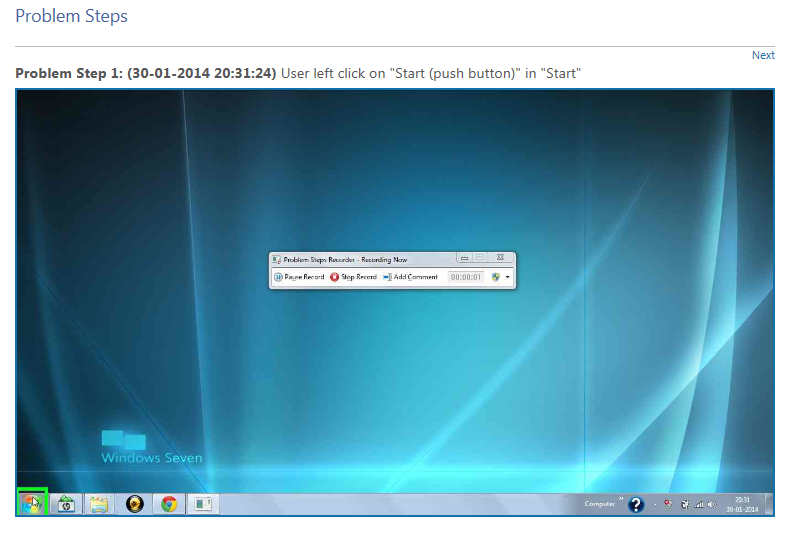Click the Show Desktop strip
The height and width of the screenshot is (534, 789).
[768, 504]
